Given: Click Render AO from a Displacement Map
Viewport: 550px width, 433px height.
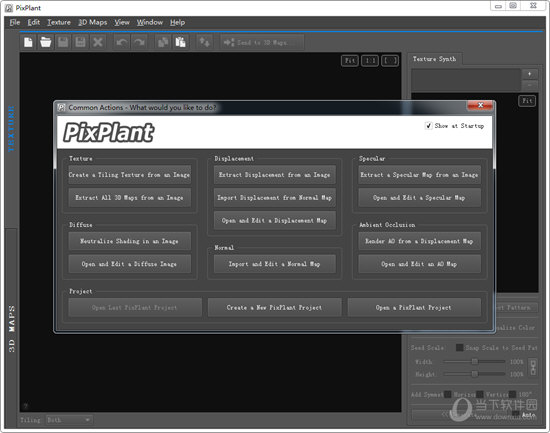Looking at the screenshot, I should [420, 241].
